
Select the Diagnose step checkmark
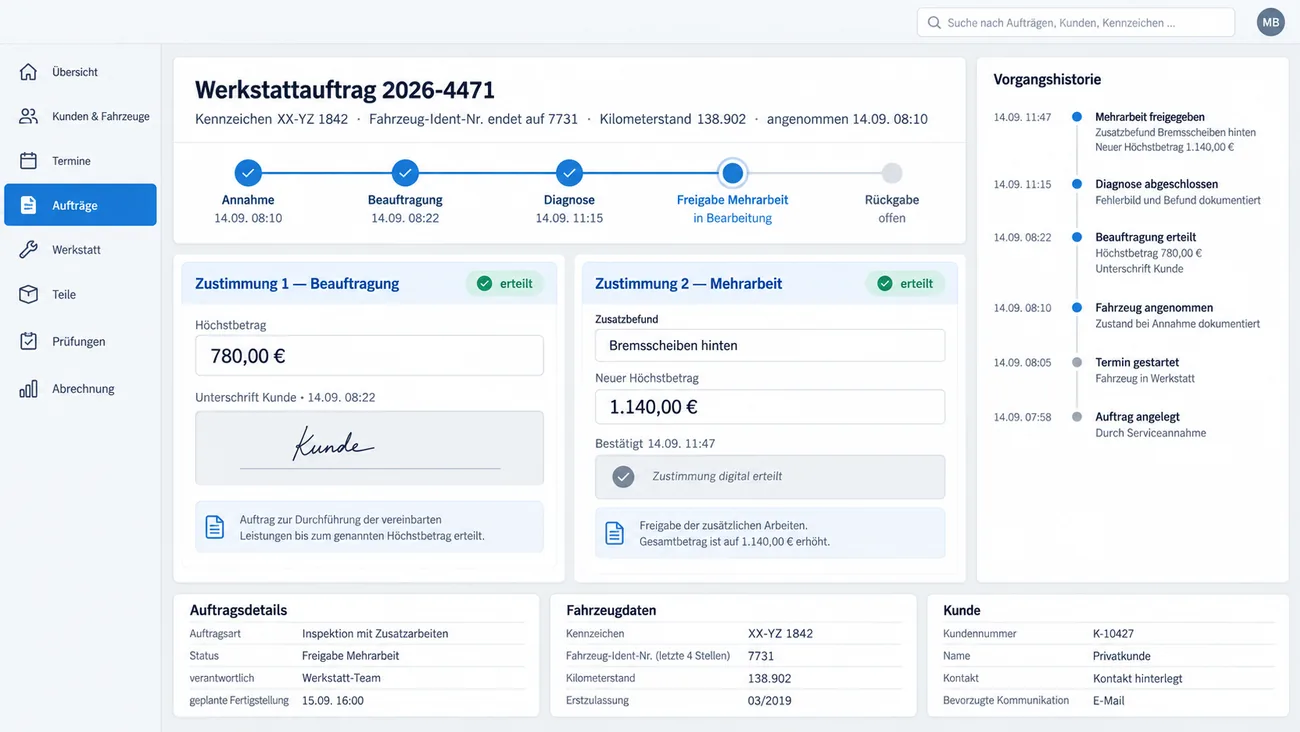(x=569, y=173)
